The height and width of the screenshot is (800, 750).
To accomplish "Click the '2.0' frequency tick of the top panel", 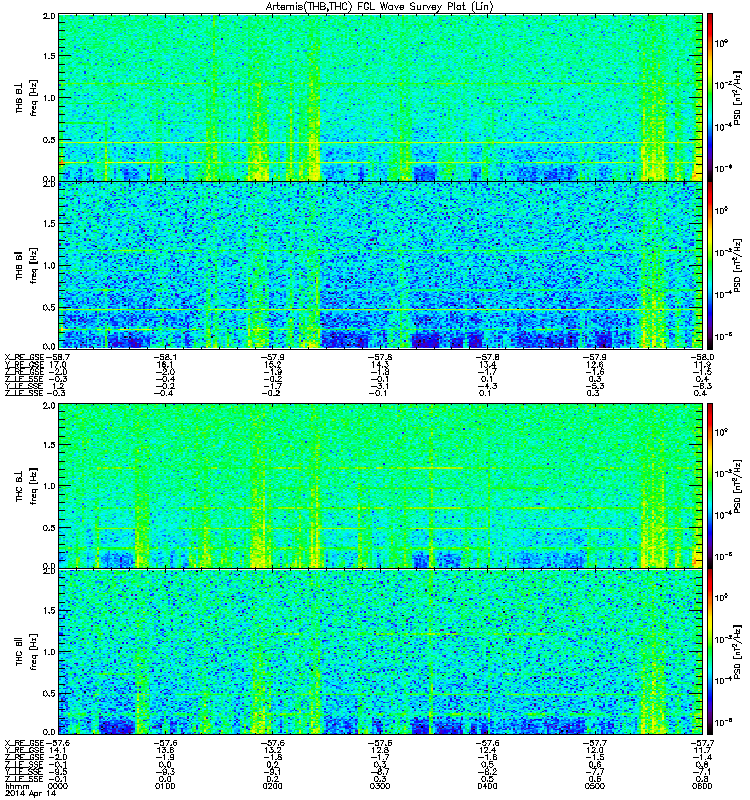I will tap(49, 16).
